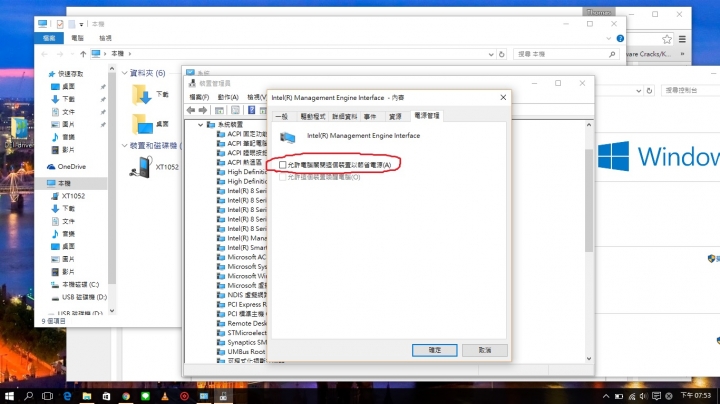Open browser hamburger menu icon
Screen dimensions: 720x404
[682, 39]
